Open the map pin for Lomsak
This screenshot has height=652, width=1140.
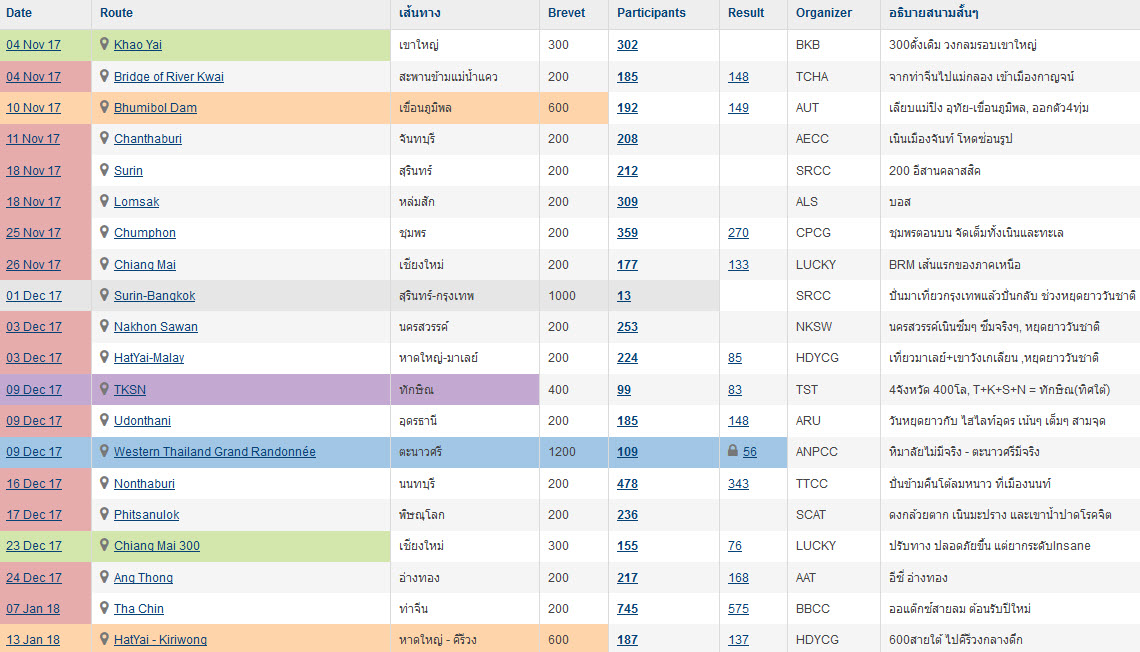104,201
